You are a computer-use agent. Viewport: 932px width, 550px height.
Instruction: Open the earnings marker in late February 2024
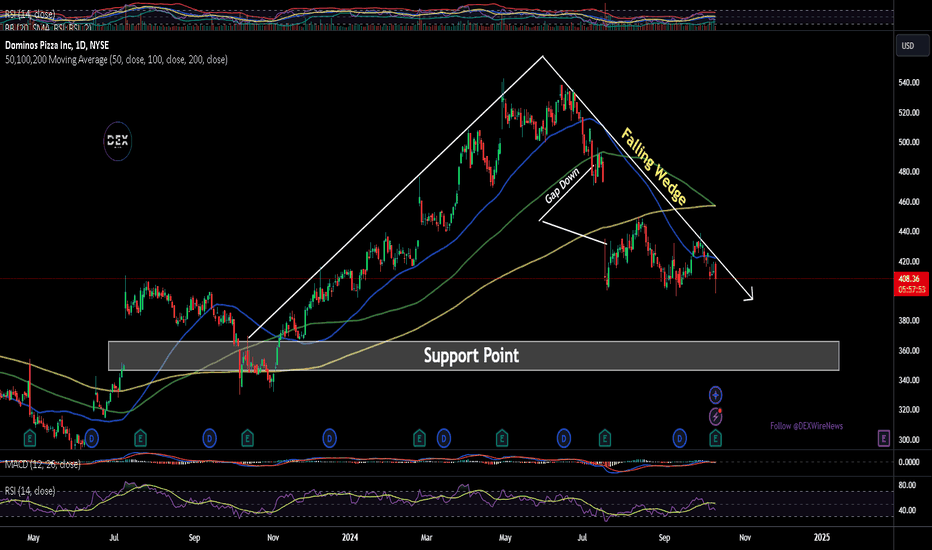click(x=419, y=439)
